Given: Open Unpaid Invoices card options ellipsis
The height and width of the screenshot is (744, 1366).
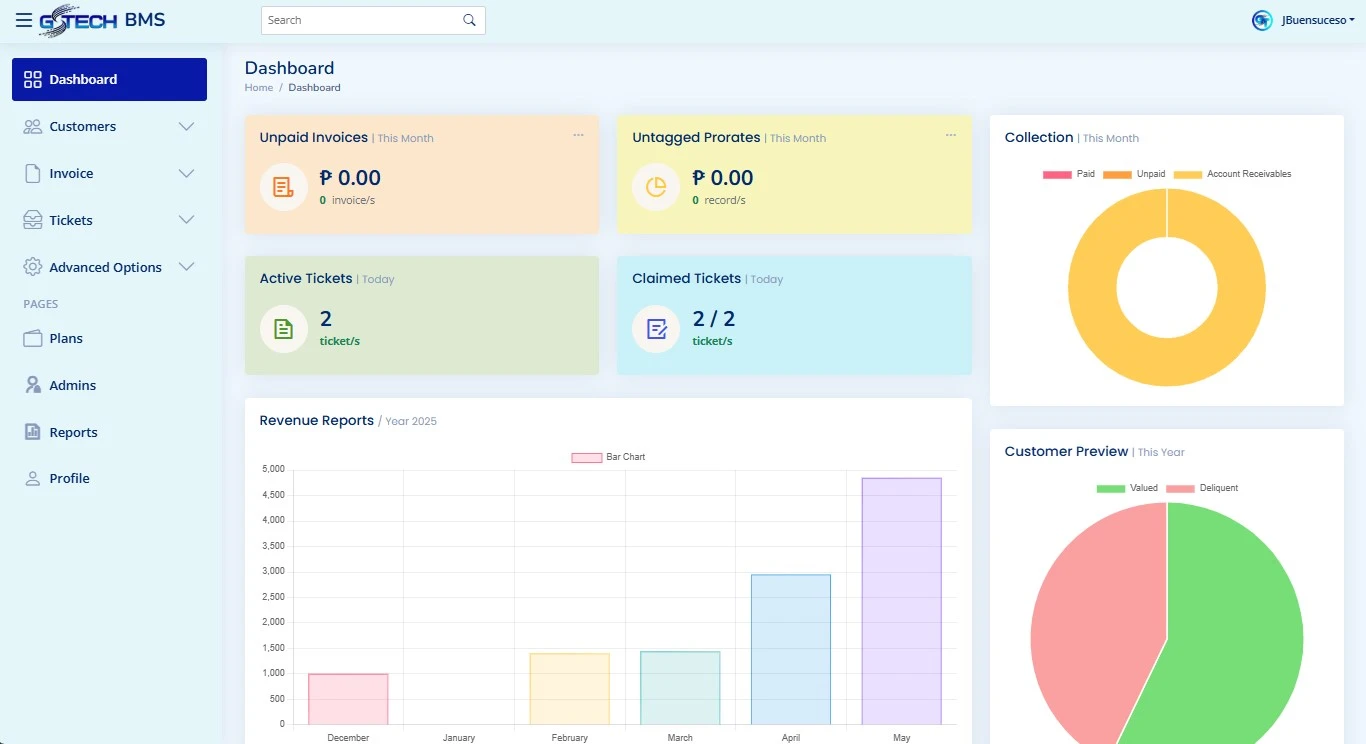Looking at the screenshot, I should click(578, 135).
